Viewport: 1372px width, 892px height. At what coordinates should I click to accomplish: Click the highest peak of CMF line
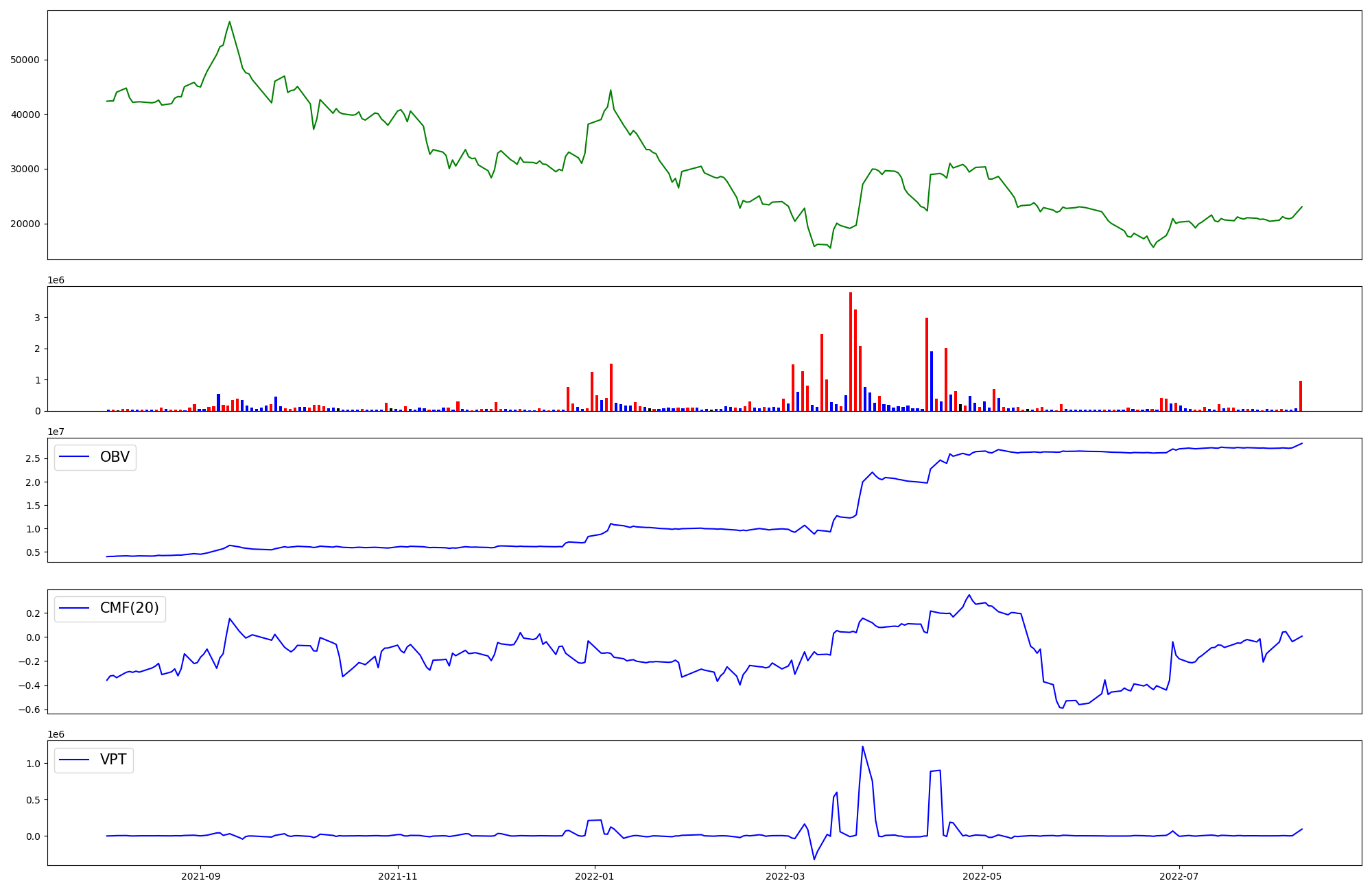pos(969,596)
